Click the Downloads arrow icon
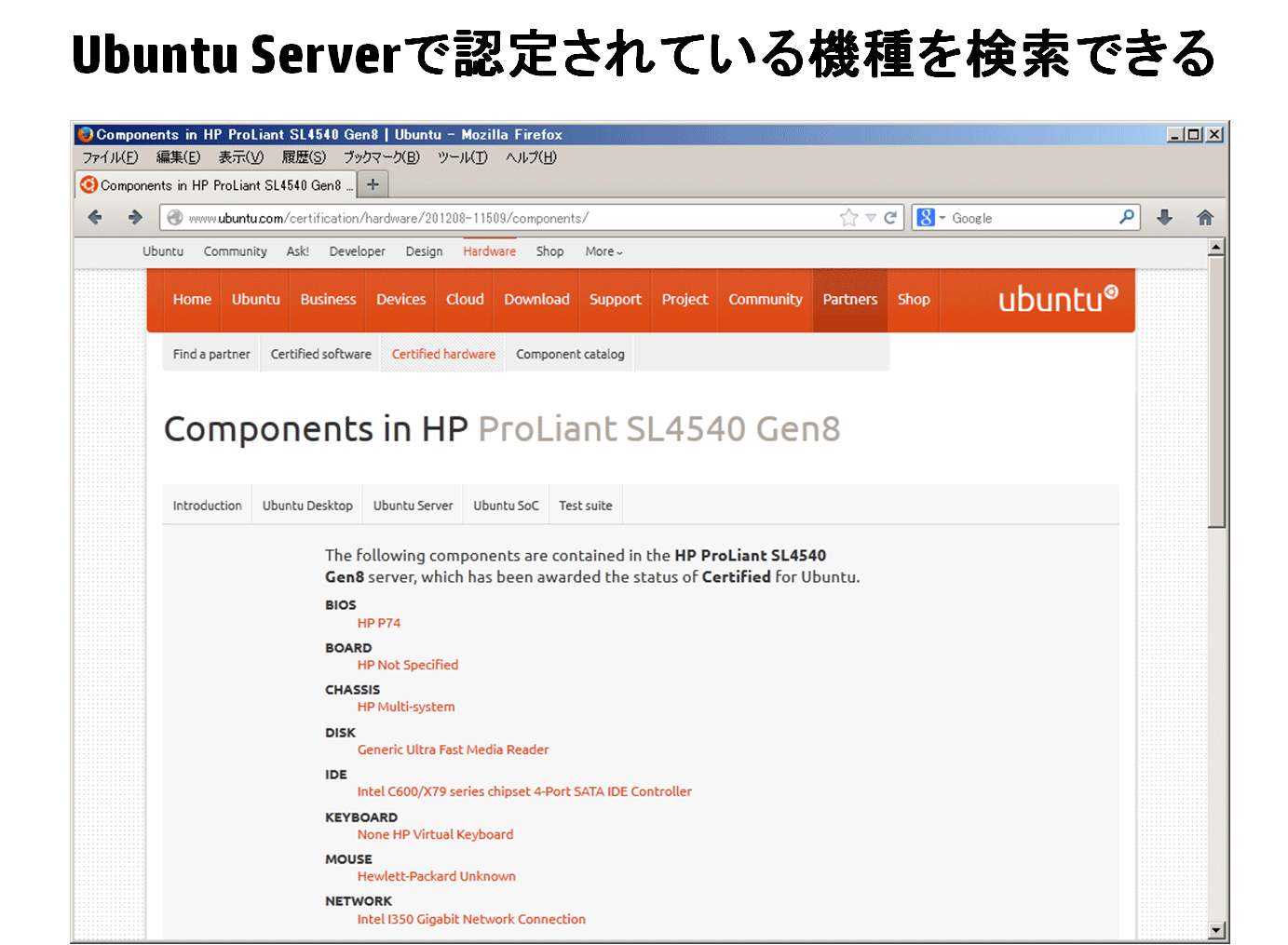 [x=1164, y=217]
